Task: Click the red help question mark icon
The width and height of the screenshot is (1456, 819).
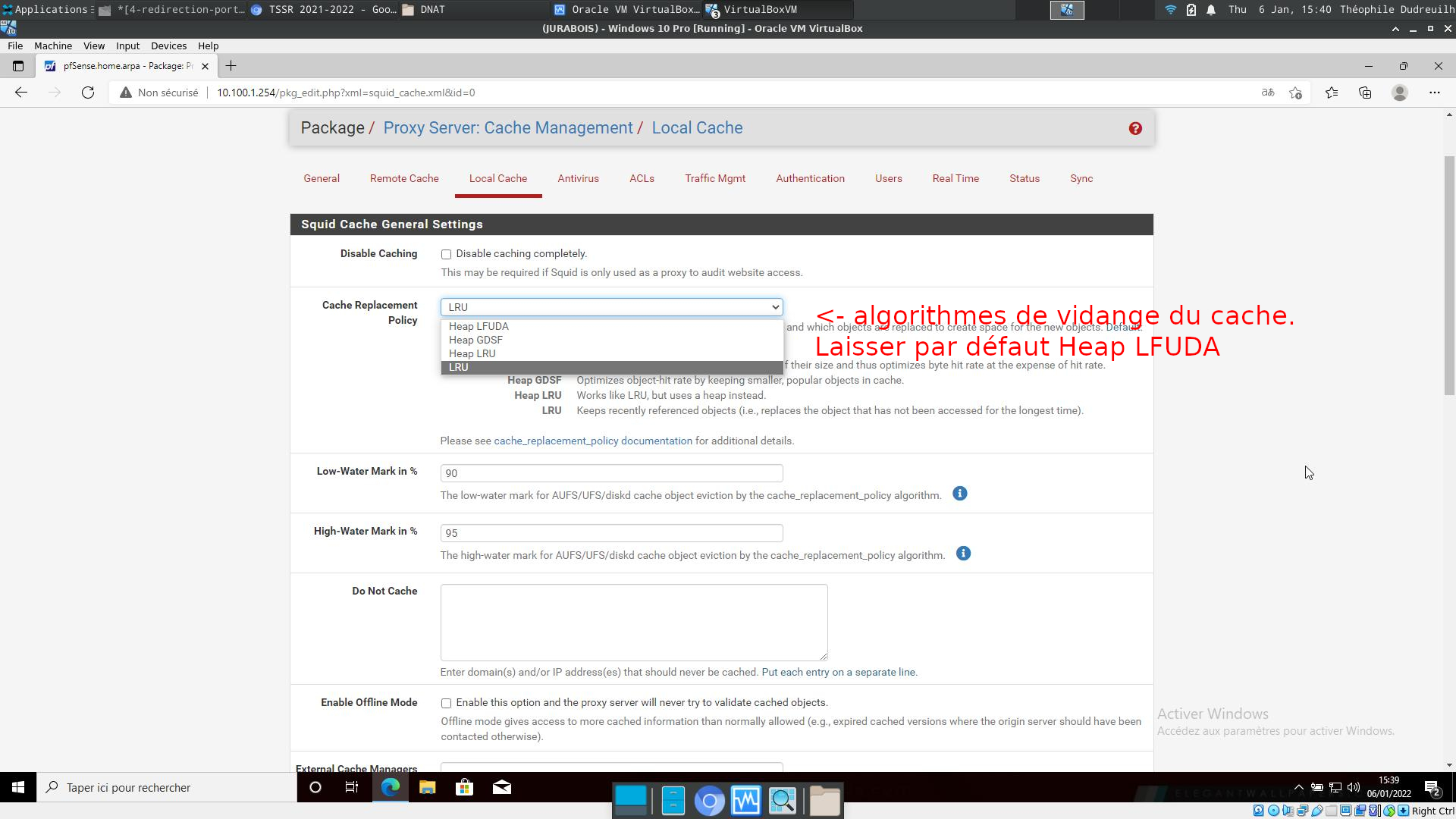Action: [x=1135, y=129]
